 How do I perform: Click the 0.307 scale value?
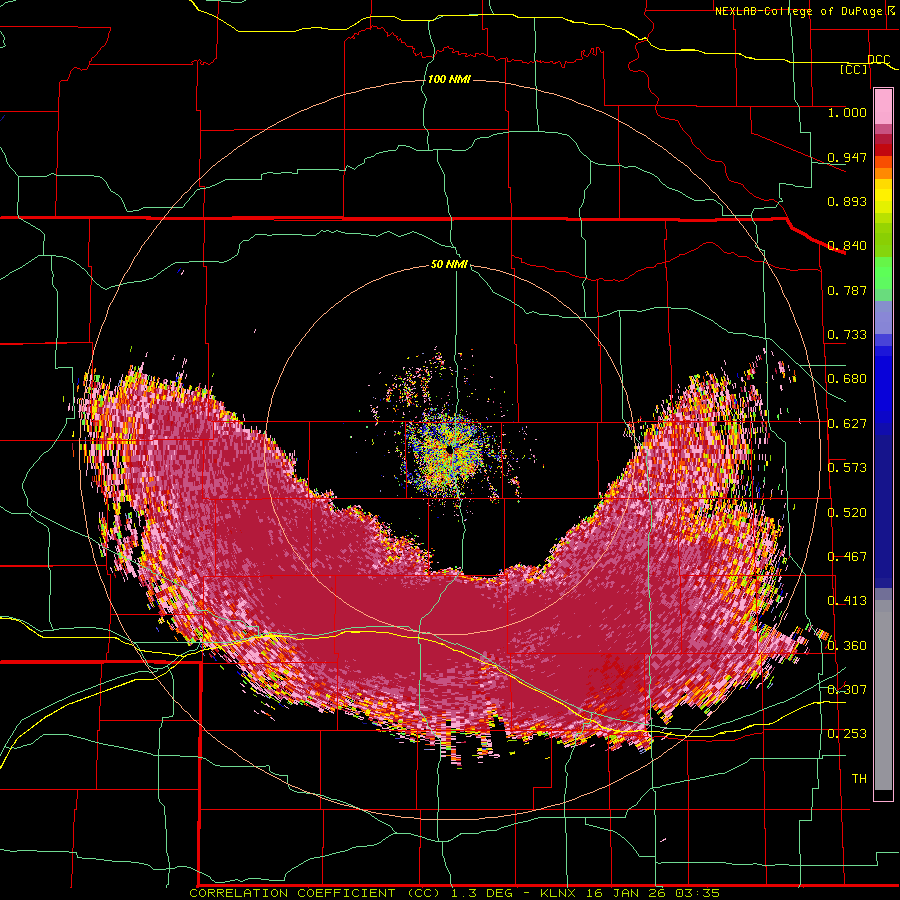pyautogui.click(x=847, y=689)
